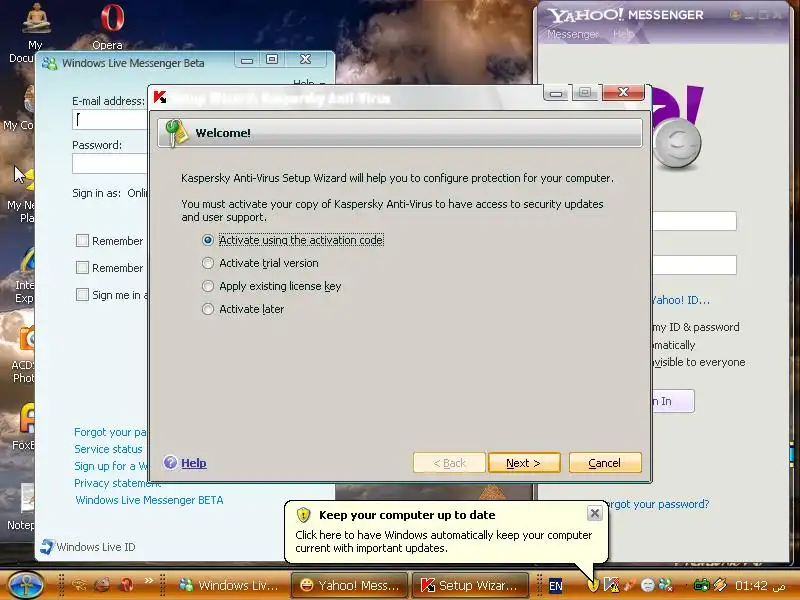
Task: Click the Kaspersky logo in the wizard title bar
Action: click(160, 97)
